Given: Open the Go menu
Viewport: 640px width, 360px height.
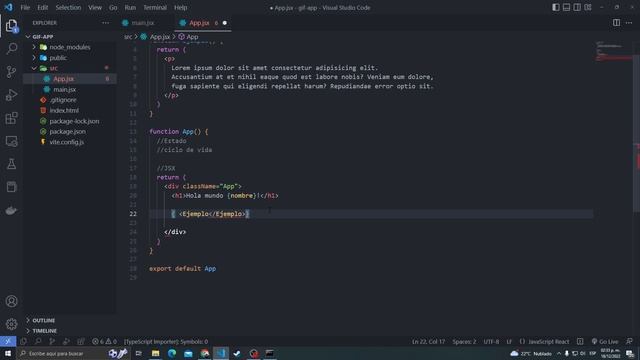Looking at the screenshot, I should pos(113,7).
